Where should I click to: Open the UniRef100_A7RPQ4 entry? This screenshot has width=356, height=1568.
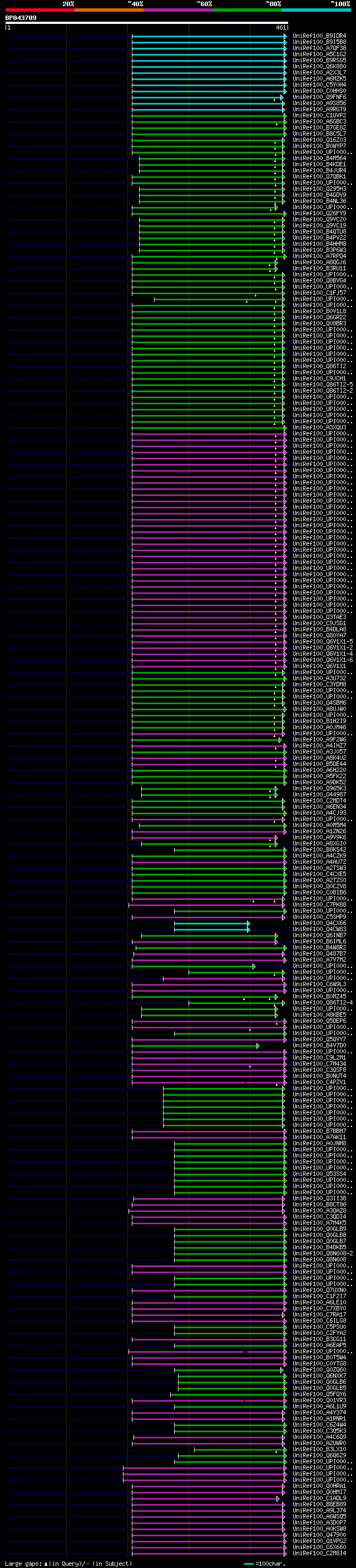pyautogui.click(x=319, y=256)
